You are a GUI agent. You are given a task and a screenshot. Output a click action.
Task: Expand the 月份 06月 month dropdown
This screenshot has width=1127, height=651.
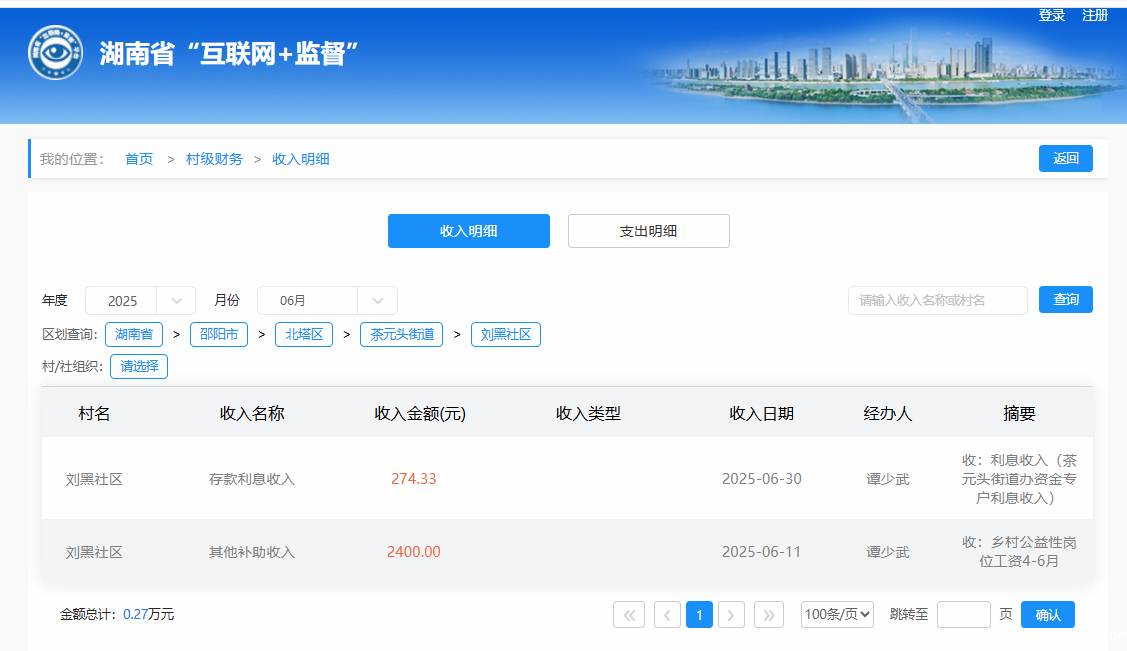point(327,301)
